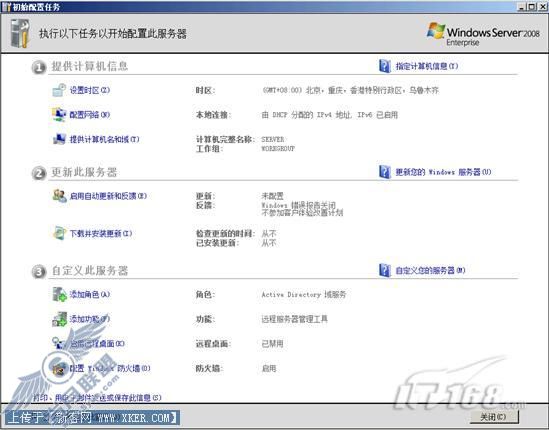This screenshot has height=430, width=549.
Task: Click the 已安装更新 label
Action: (217, 243)
